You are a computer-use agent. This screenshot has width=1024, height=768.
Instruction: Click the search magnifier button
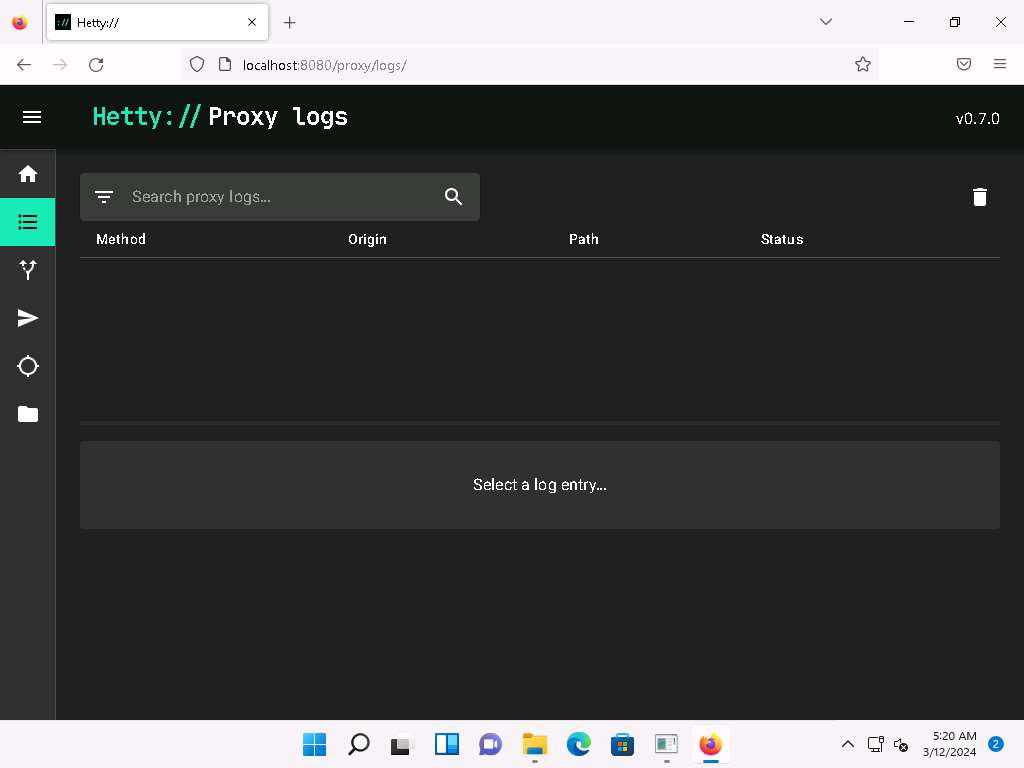click(x=453, y=197)
